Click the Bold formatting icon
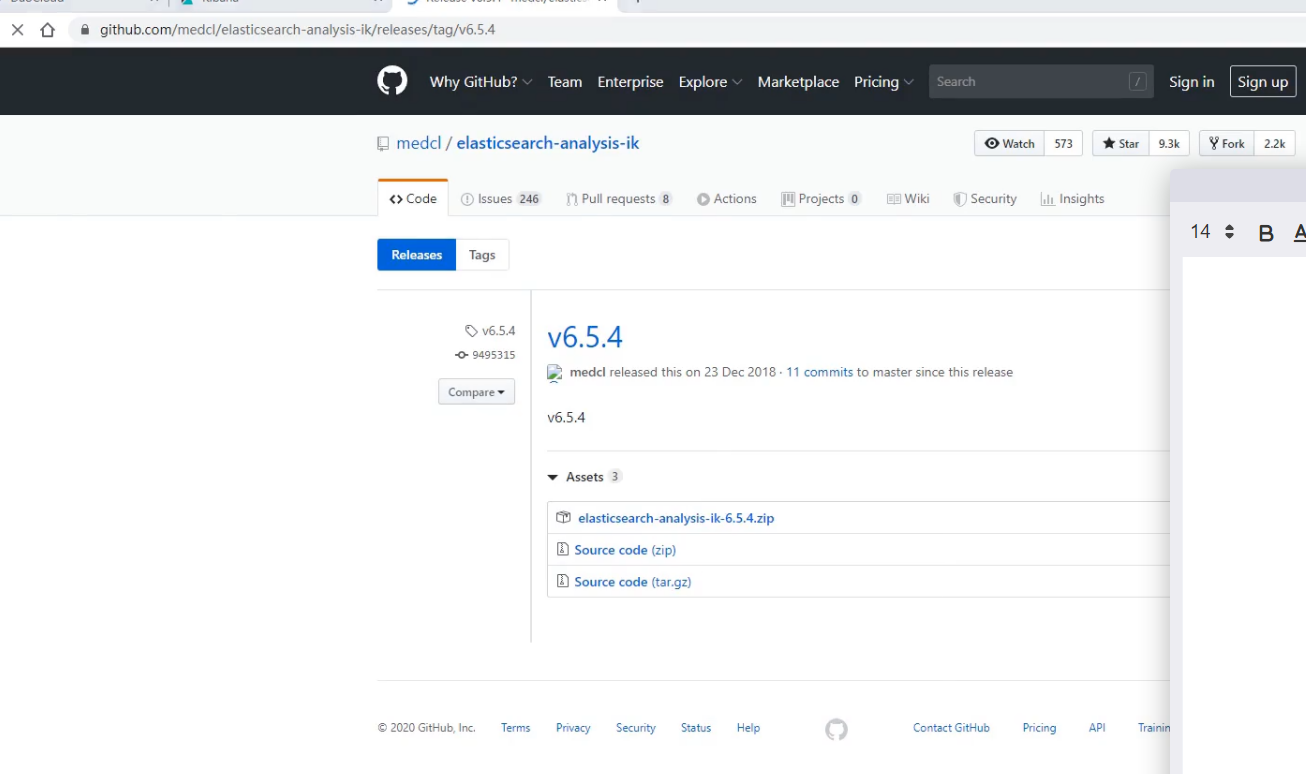Screen dimensions: 1306x774 coord(1265,233)
